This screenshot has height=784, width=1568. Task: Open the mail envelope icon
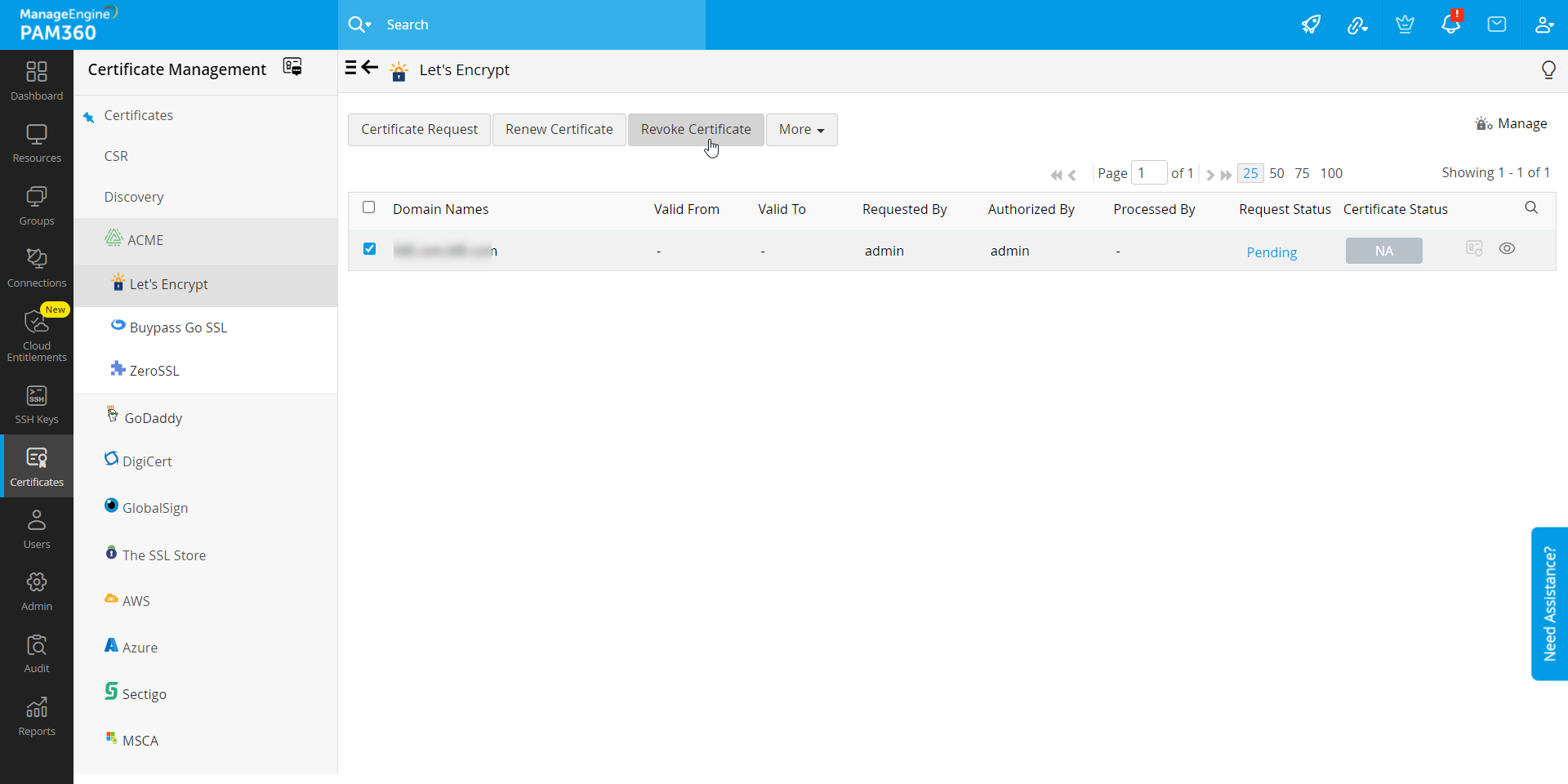click(1497, 24)
